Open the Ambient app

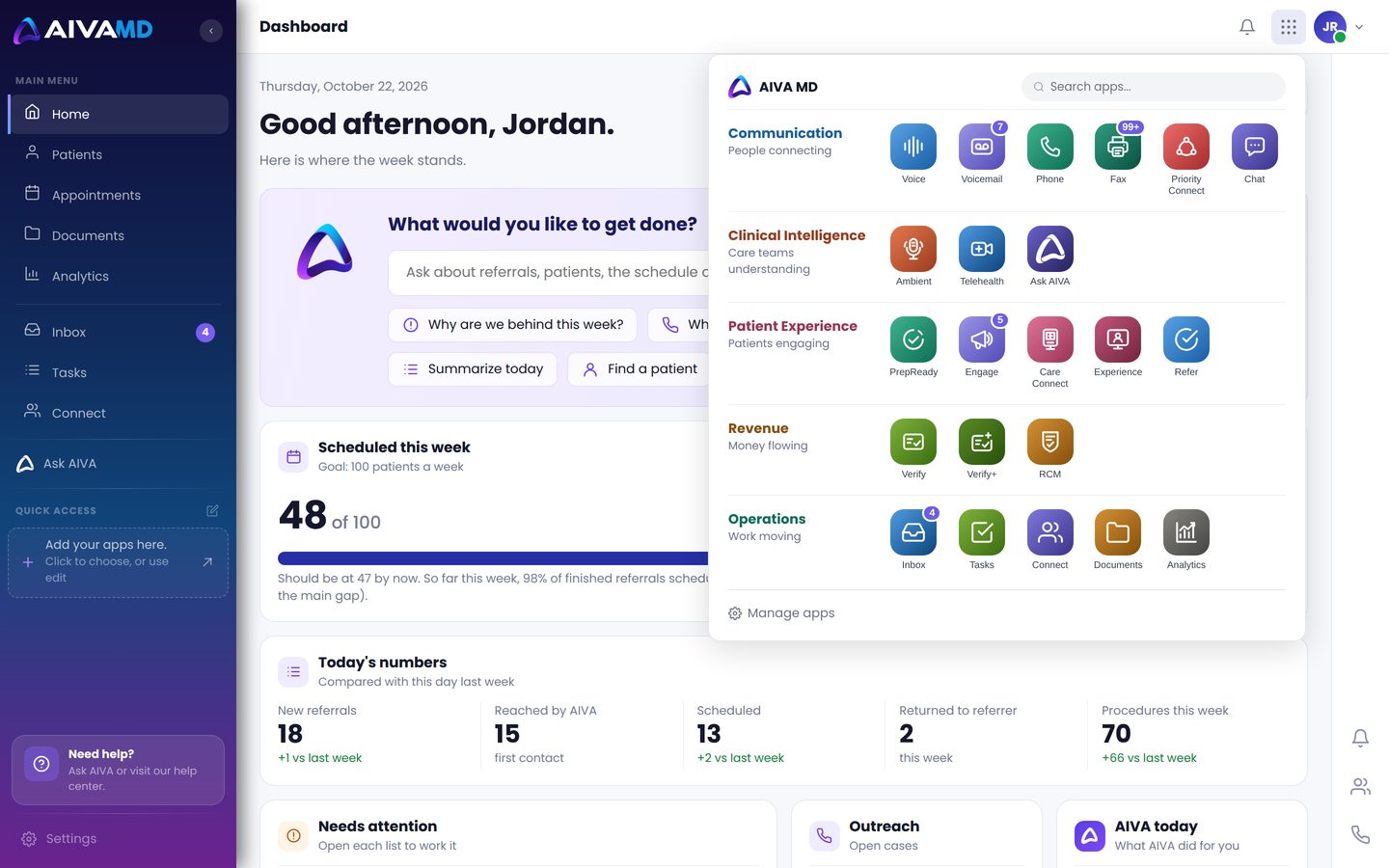(x=912, y=249)
